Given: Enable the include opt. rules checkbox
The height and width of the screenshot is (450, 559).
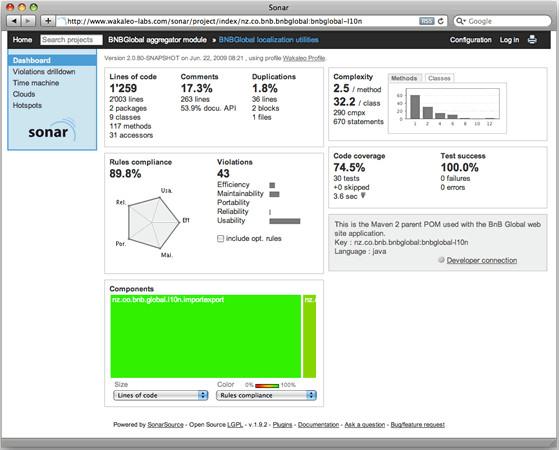Looking at the screenshot, I should [220, 239].
